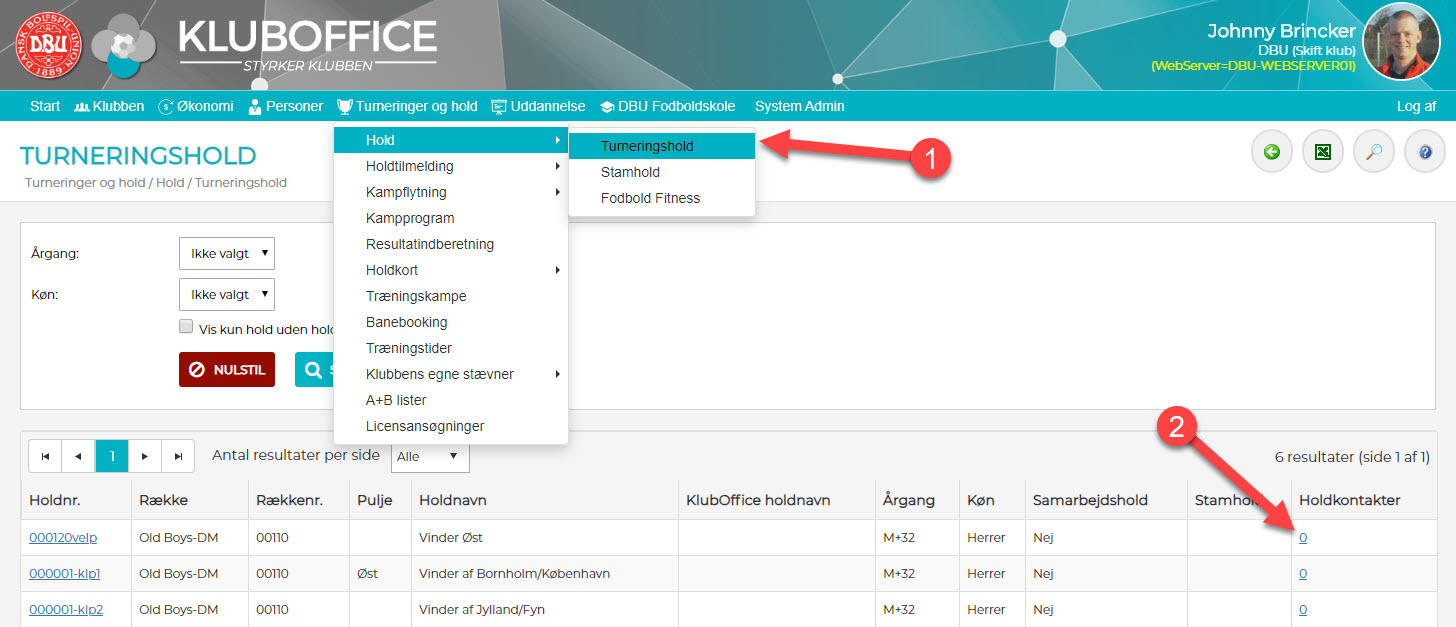1456x627 pixels.
Task: Open the Uddannelse navigation menu
Action: coord(538,106)
